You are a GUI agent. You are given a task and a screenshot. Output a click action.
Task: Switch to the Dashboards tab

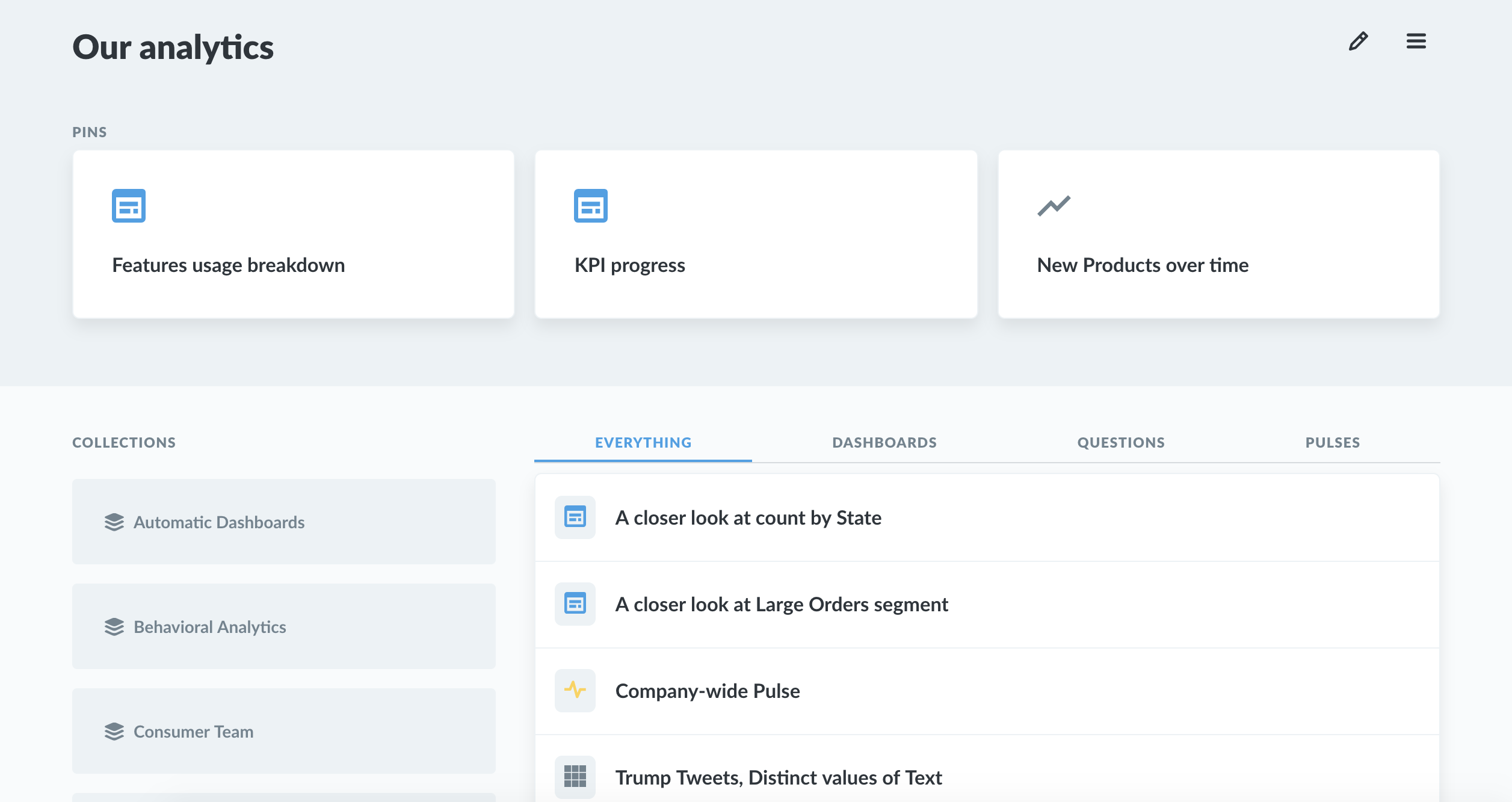pos(884,443)
